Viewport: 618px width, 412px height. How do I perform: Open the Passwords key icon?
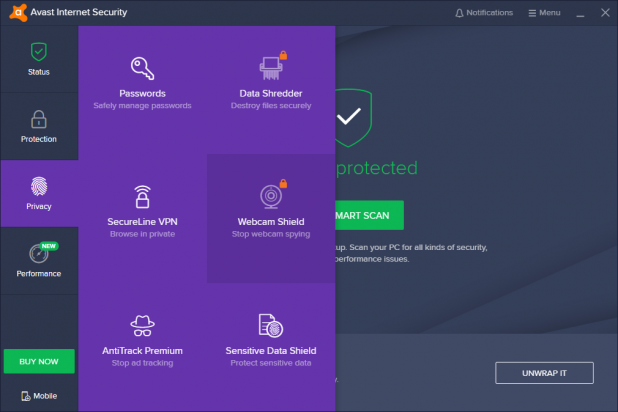(142, 68)
